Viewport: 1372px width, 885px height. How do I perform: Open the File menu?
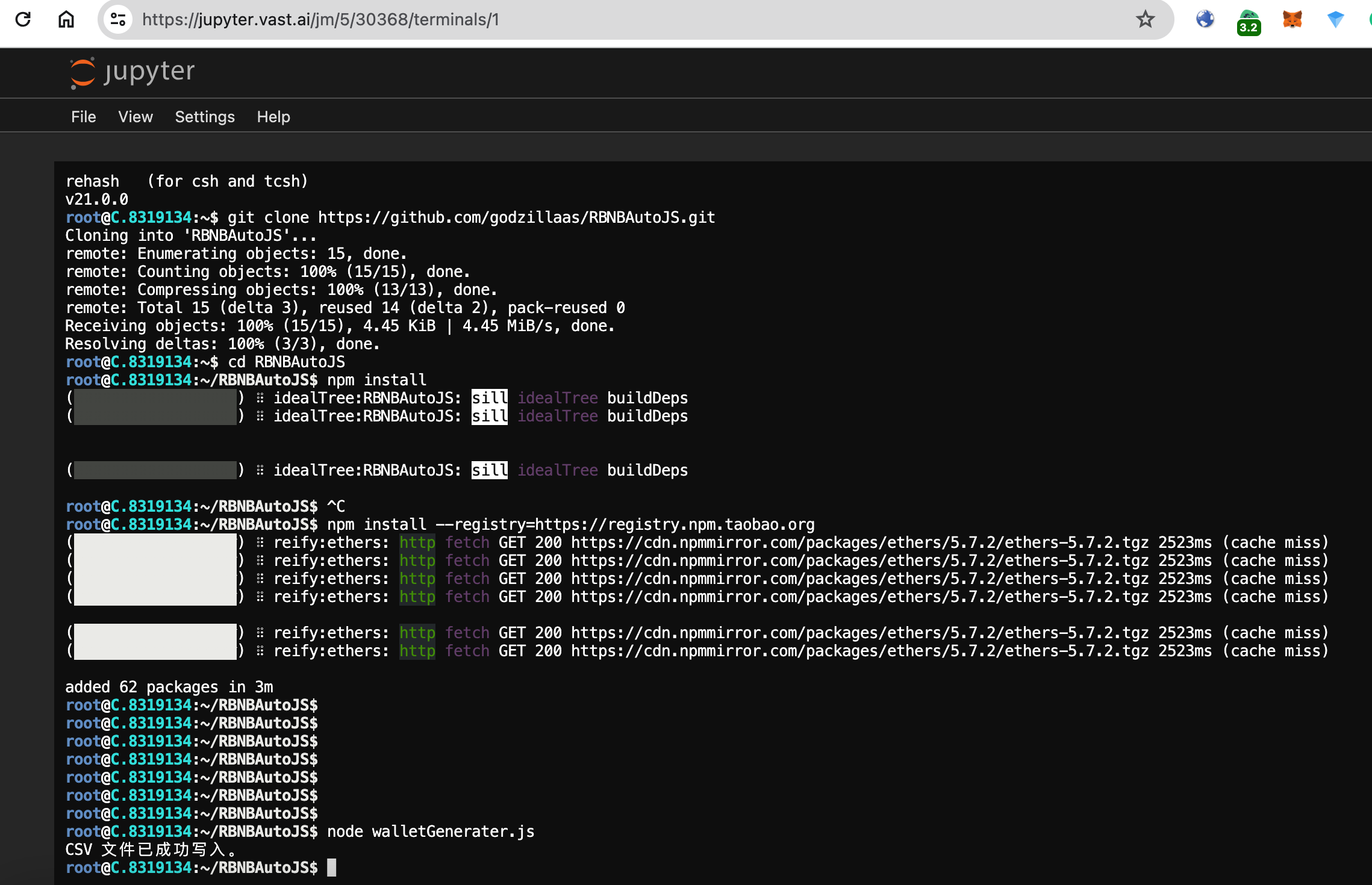click(84, 117)
